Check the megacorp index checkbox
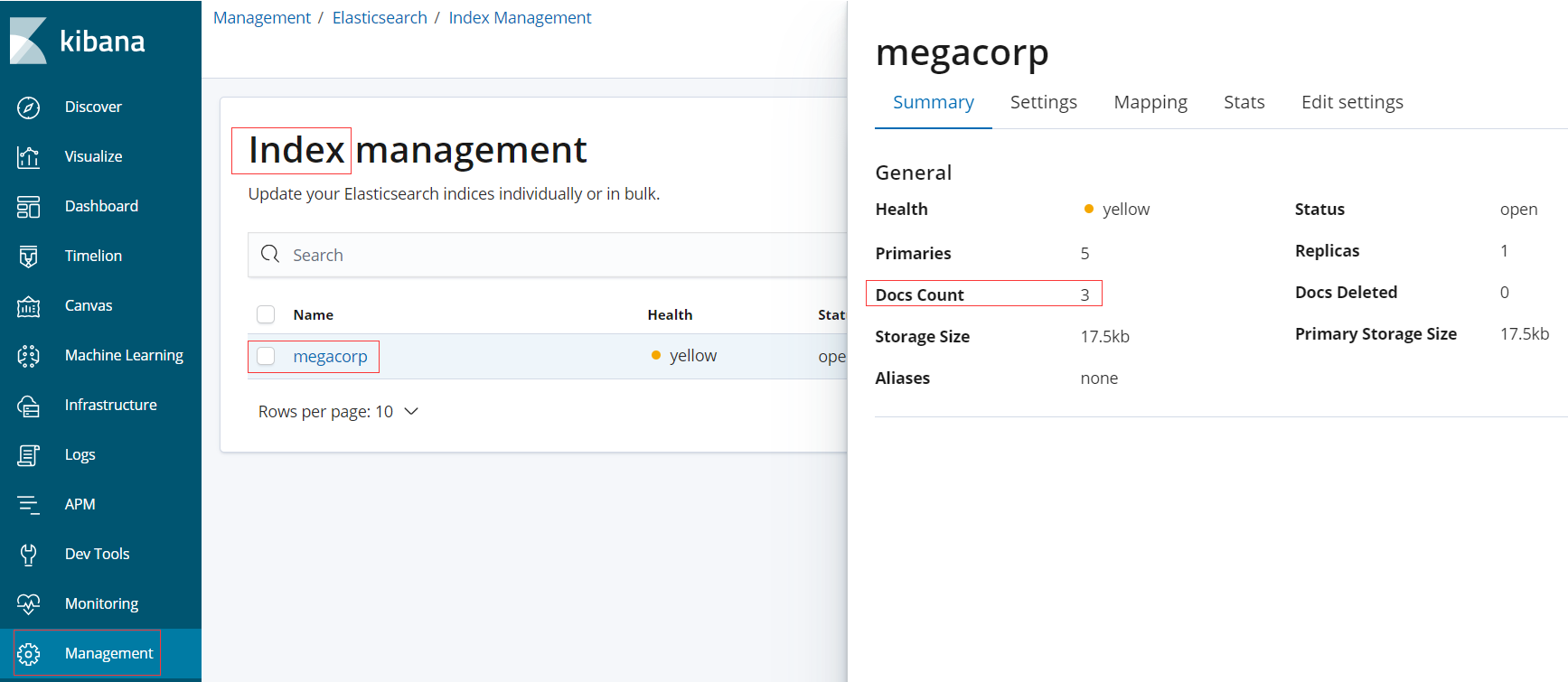This screenshot has width=1568, height=682. [x=266, y=356]
